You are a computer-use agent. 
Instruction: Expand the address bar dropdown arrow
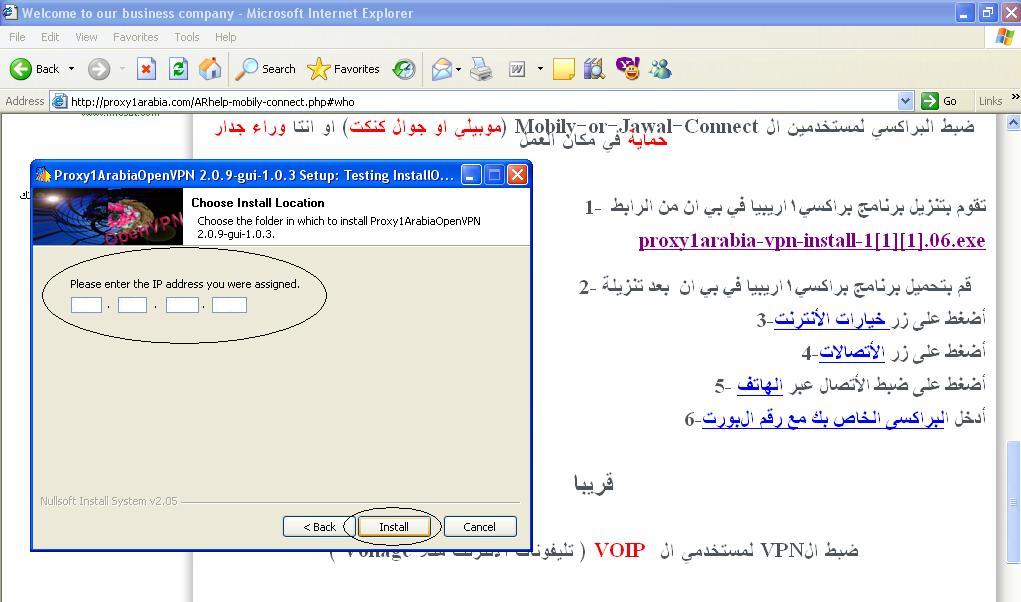905,101
